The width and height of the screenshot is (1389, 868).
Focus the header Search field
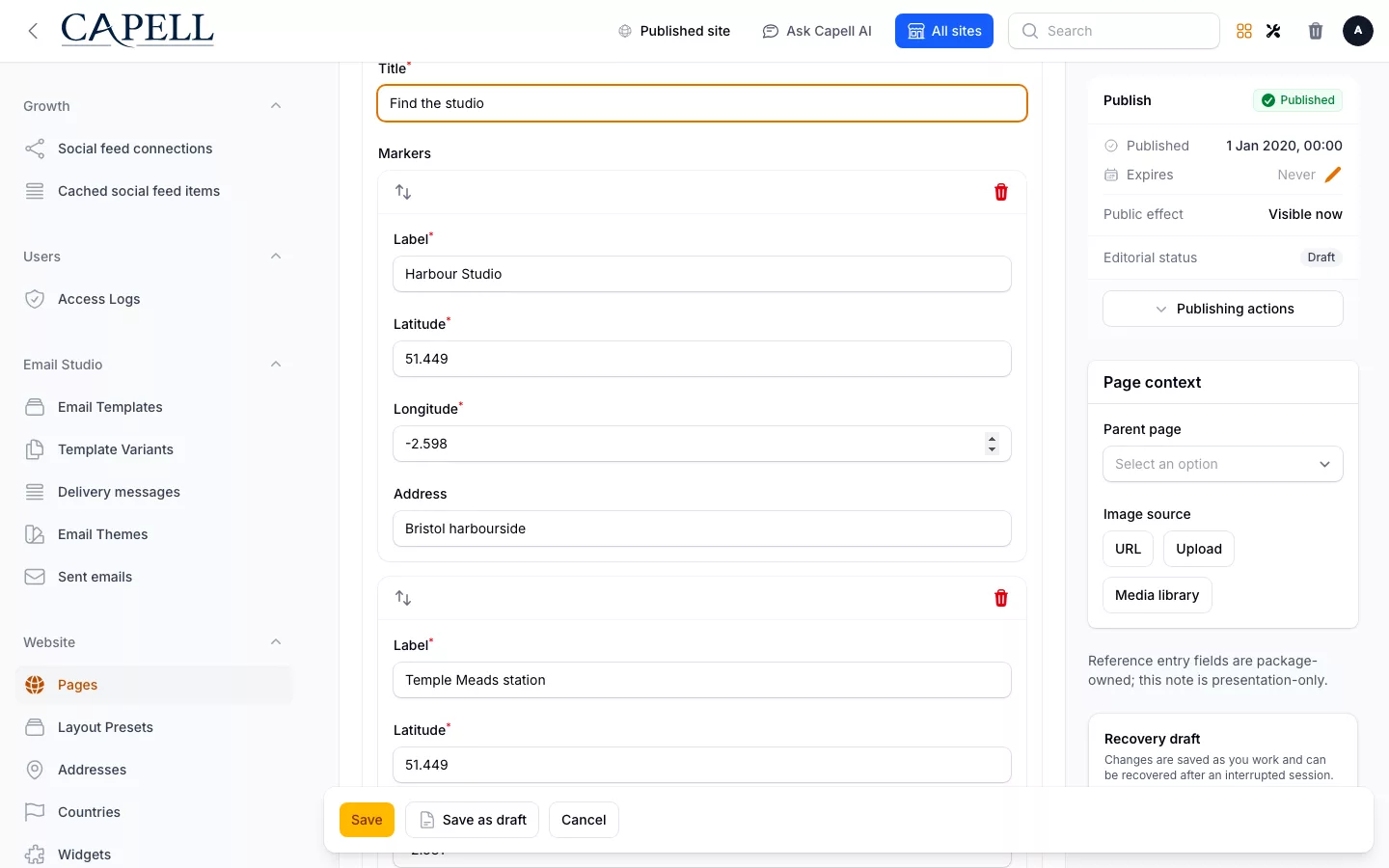[x=1114, y=31]
